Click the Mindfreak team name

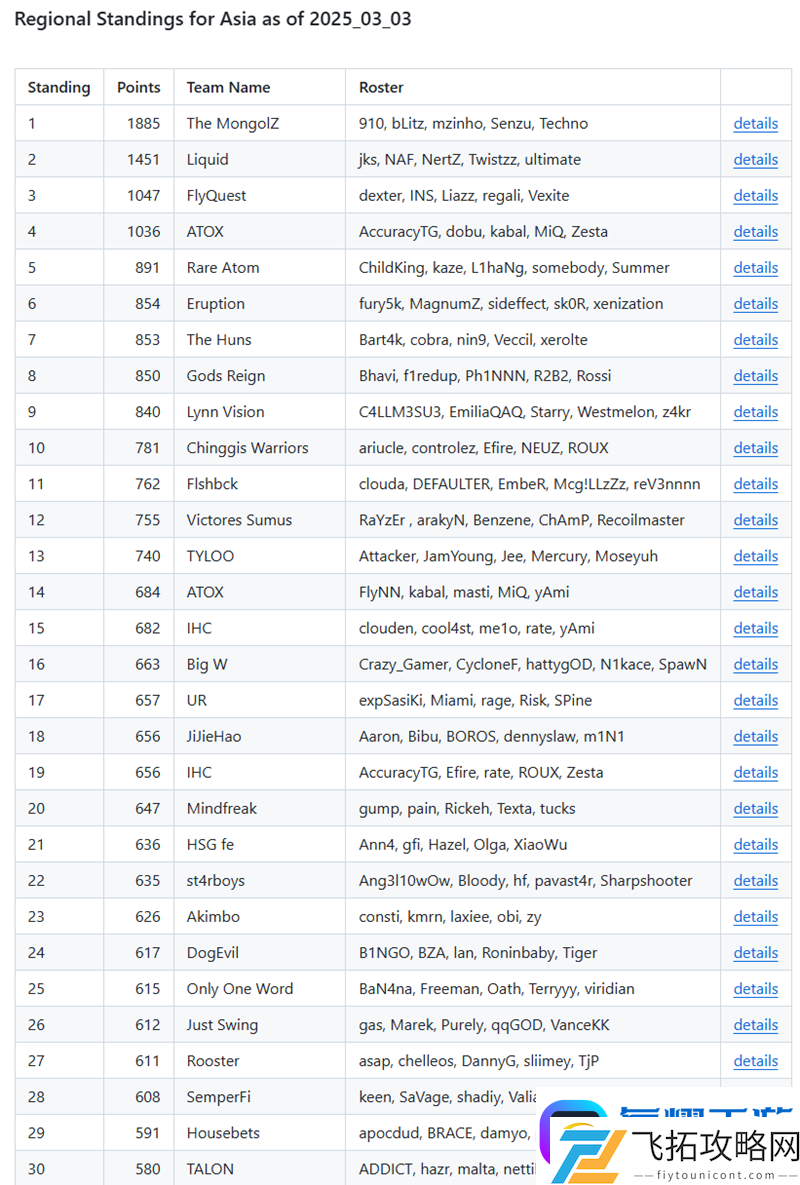(x=221, y=809)
